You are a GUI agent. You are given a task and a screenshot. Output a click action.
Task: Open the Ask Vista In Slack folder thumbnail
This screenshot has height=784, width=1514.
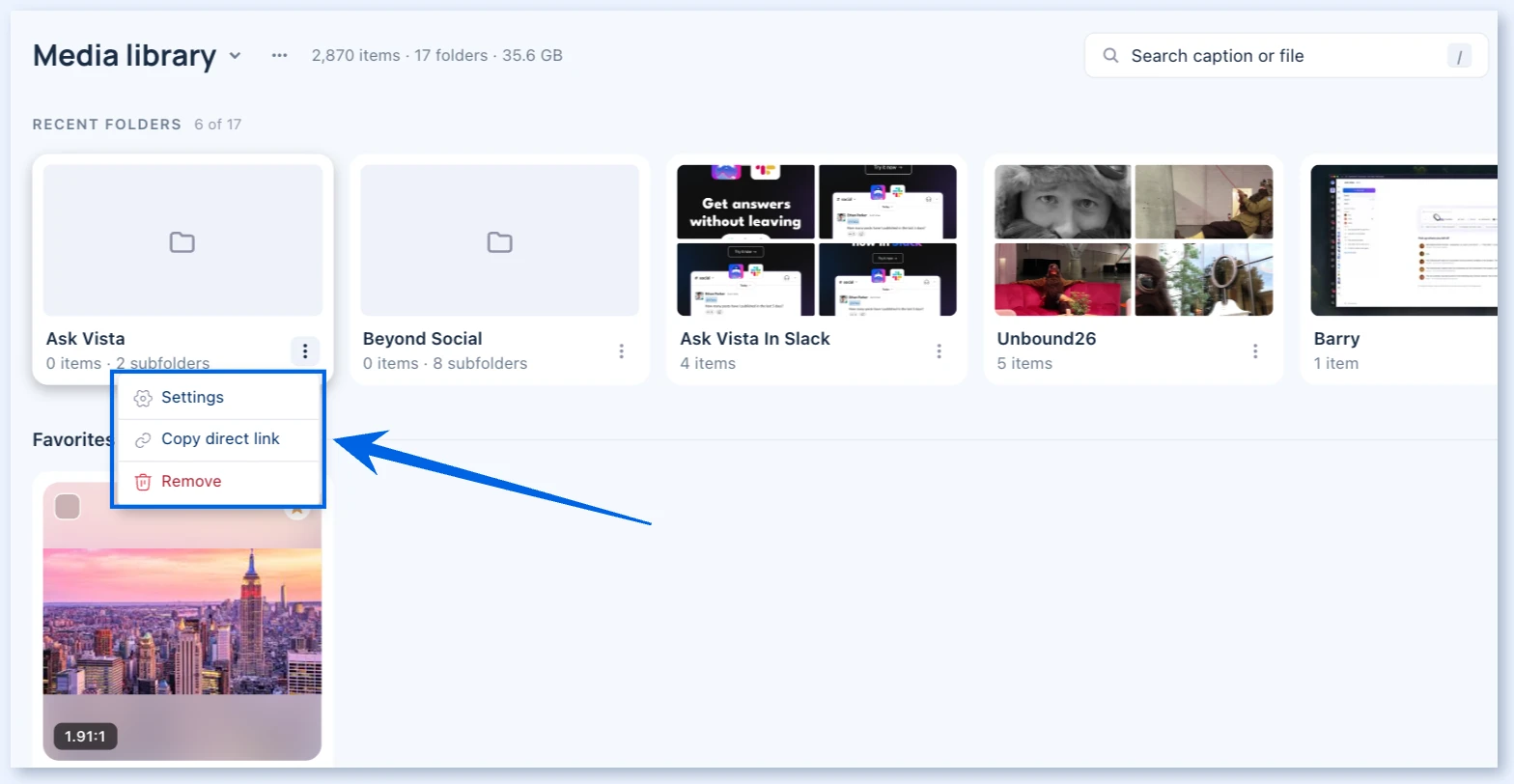click(817, 240)
